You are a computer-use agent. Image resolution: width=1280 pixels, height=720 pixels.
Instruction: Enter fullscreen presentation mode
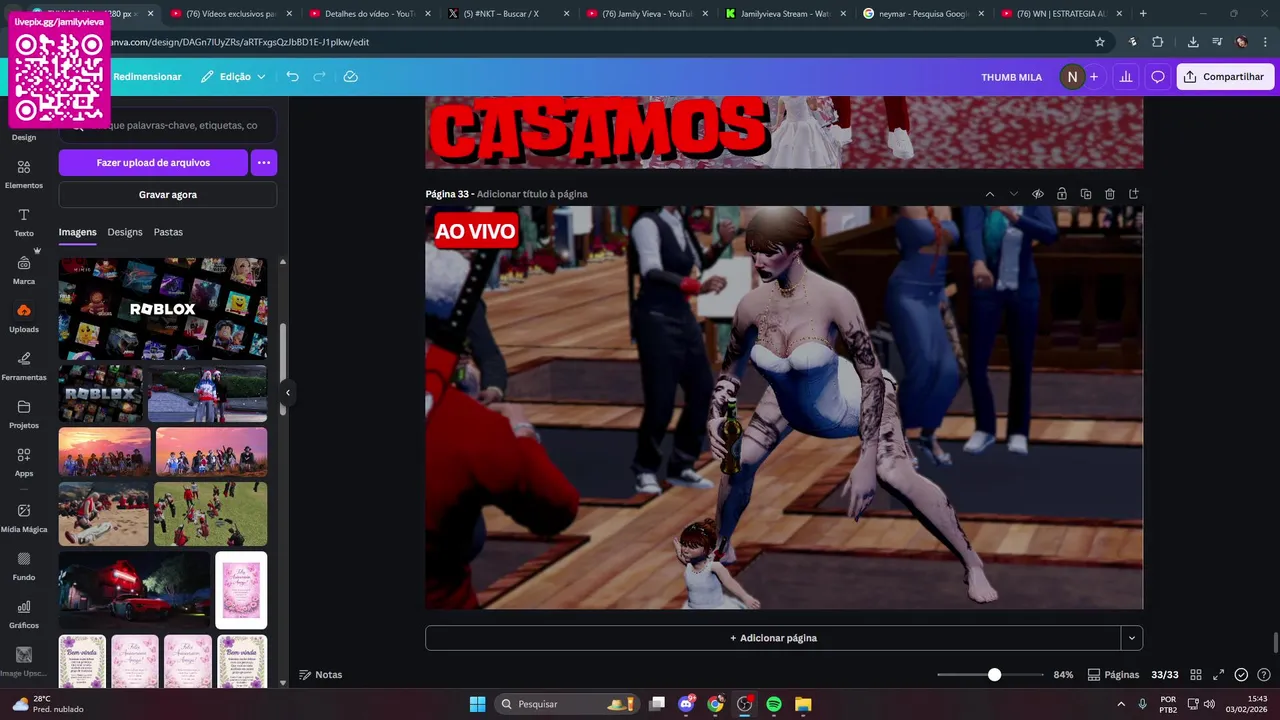(x=1218, y=675)
